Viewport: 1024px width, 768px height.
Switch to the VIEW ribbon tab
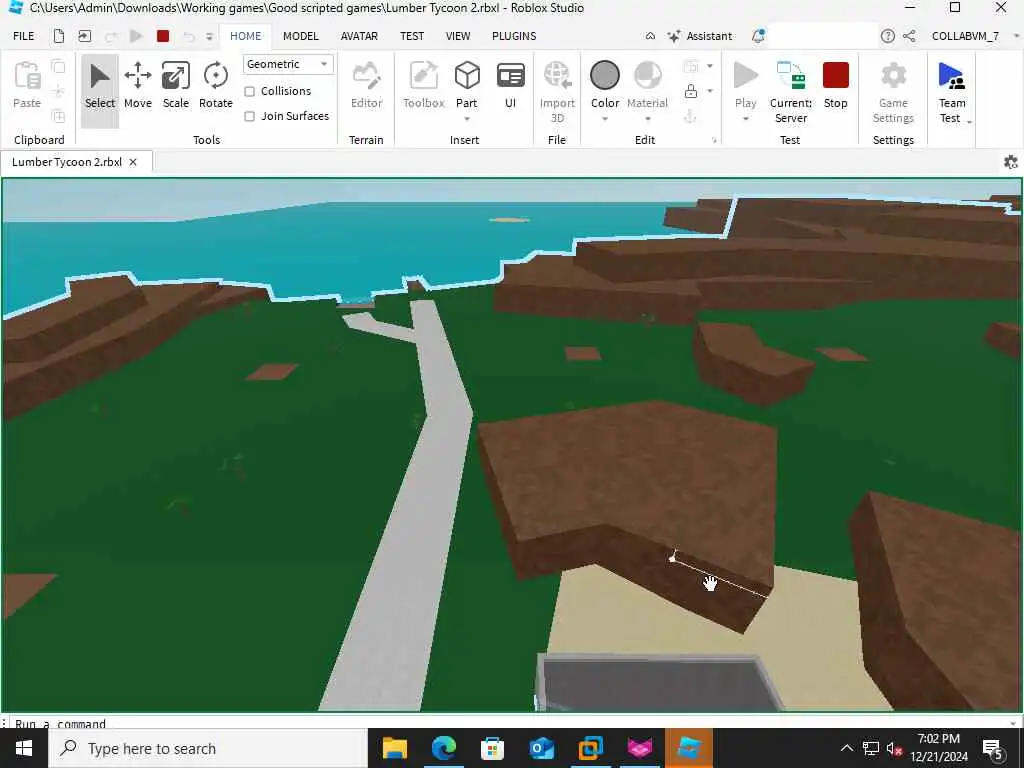[458, 36]
